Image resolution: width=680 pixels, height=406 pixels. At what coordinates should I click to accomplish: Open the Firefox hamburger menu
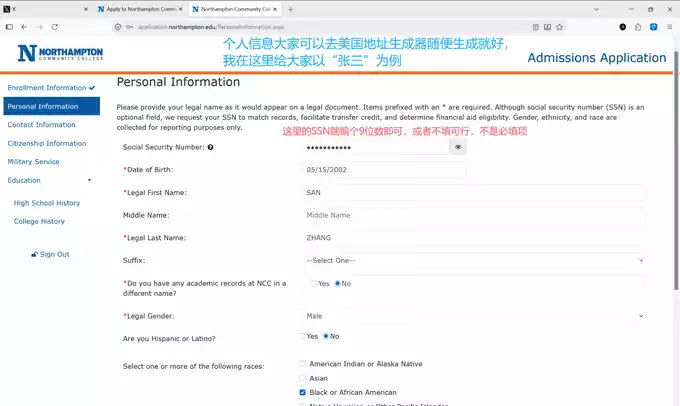(x=670, y=27)
